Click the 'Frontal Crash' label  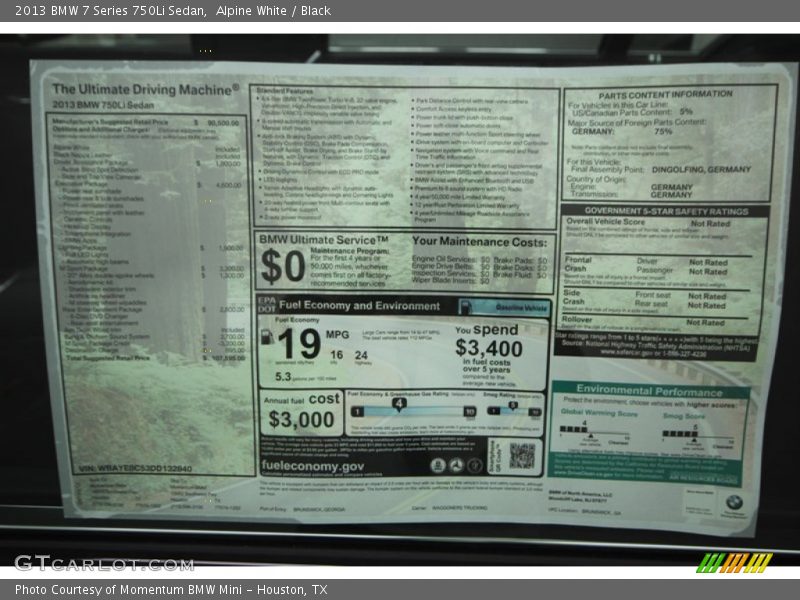(x=577, y=264)
